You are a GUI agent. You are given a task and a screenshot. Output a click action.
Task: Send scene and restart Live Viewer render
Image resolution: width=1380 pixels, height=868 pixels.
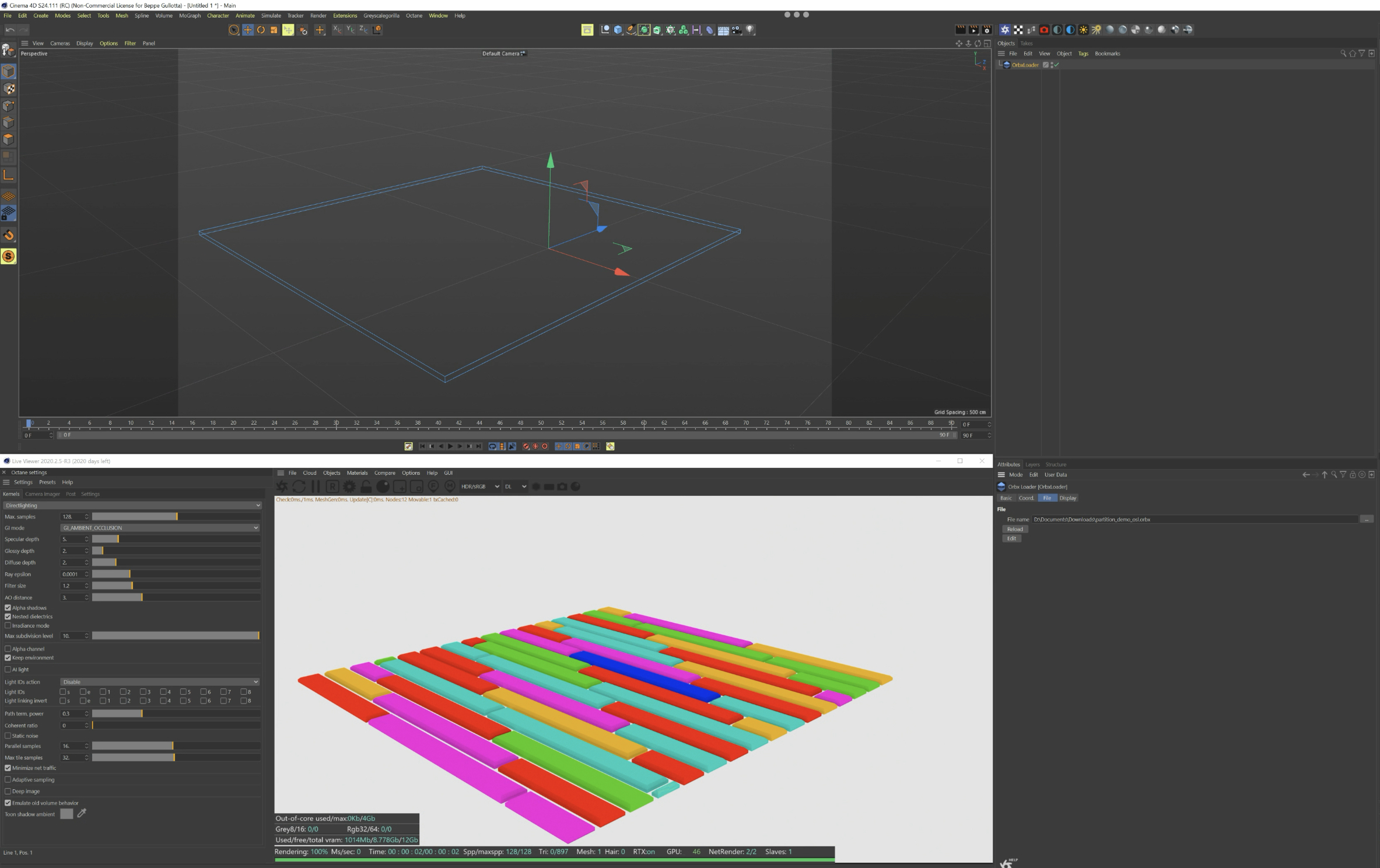(282, 487)
